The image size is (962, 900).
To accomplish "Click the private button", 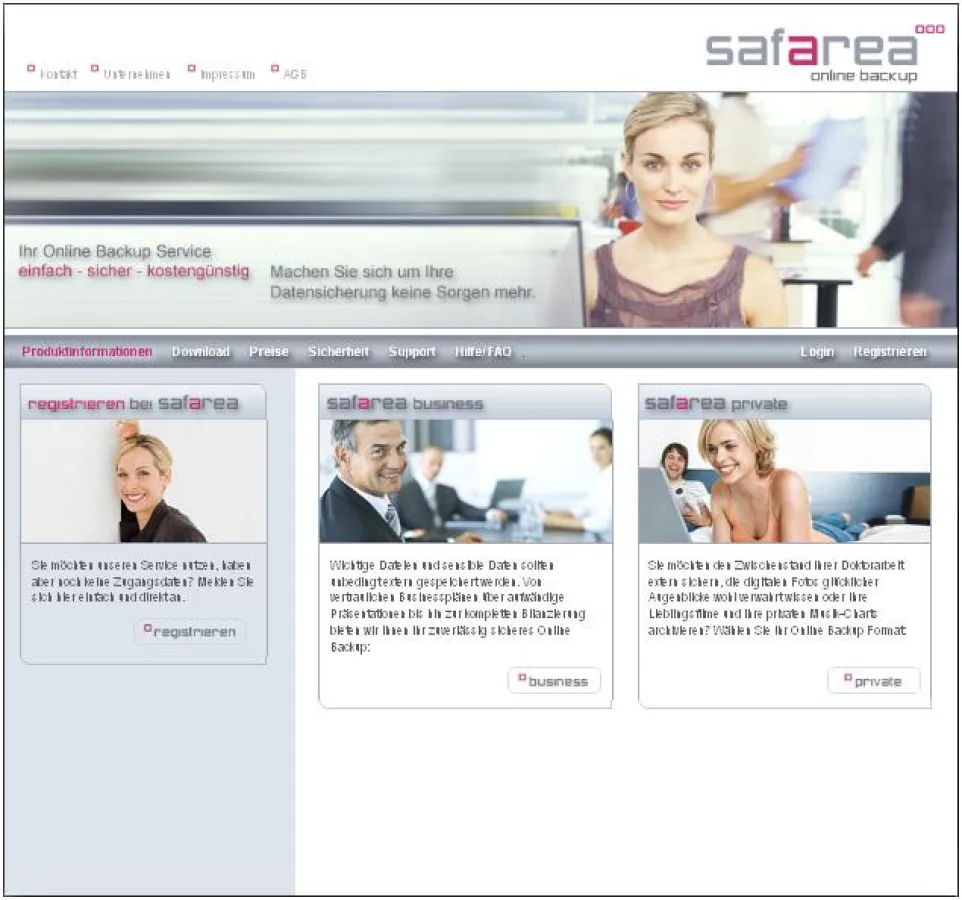I will [x=875, y=680].
